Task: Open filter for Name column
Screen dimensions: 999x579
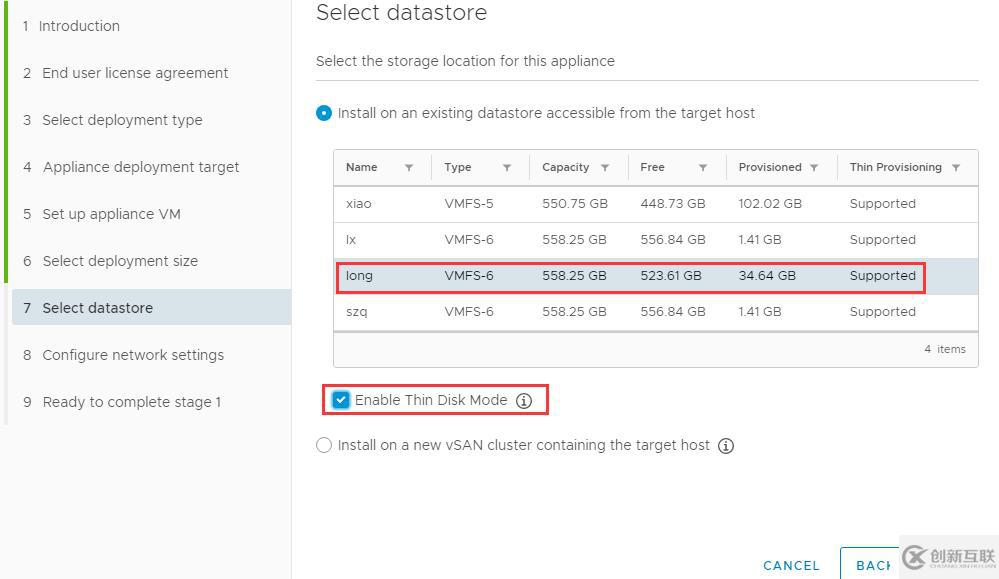Action: tap(409, 168)
